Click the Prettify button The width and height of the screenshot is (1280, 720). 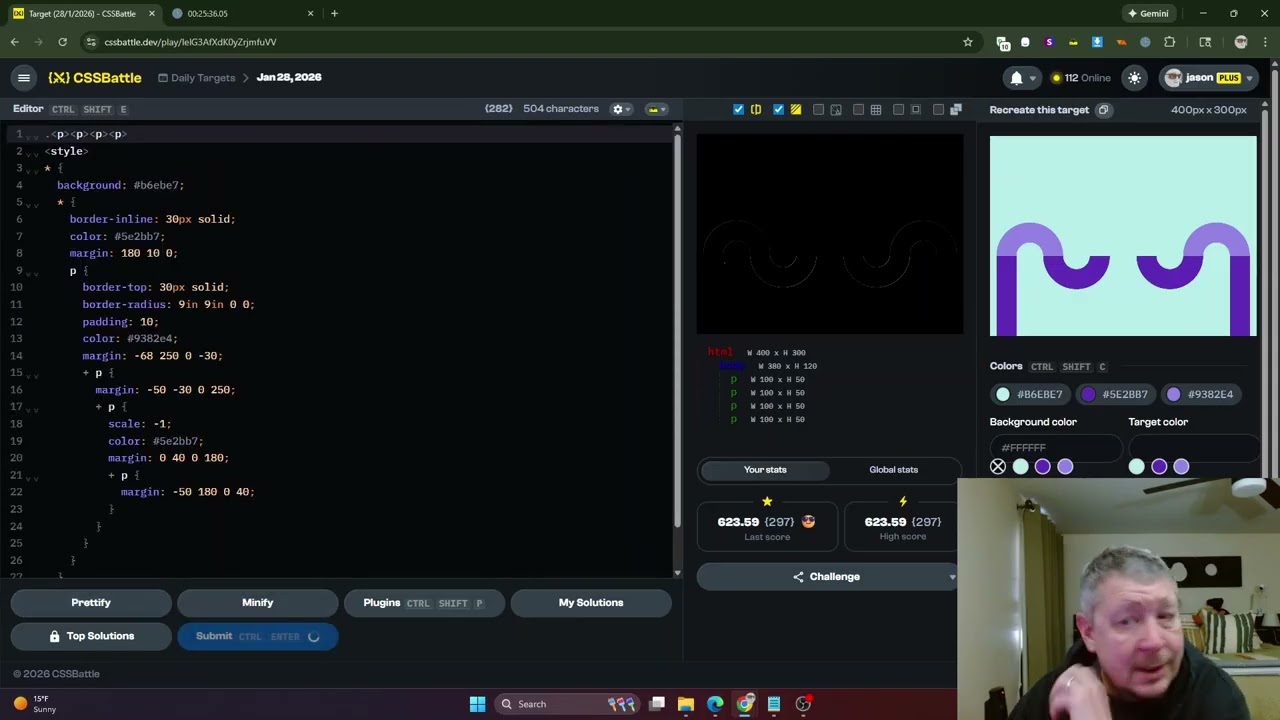pyautogui.click(x=91, y=603)
